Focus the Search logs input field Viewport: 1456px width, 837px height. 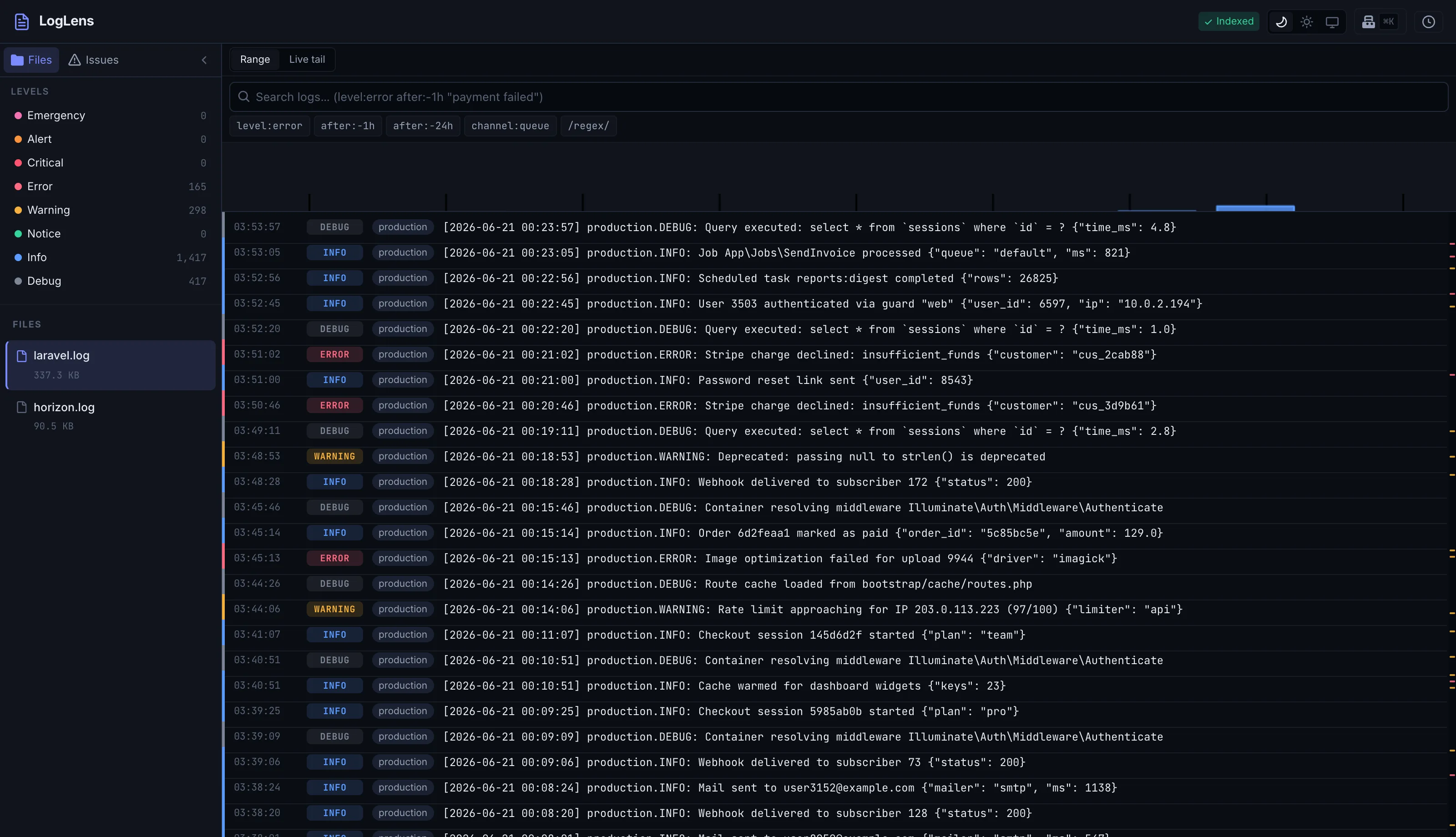(x=839, y=96)
